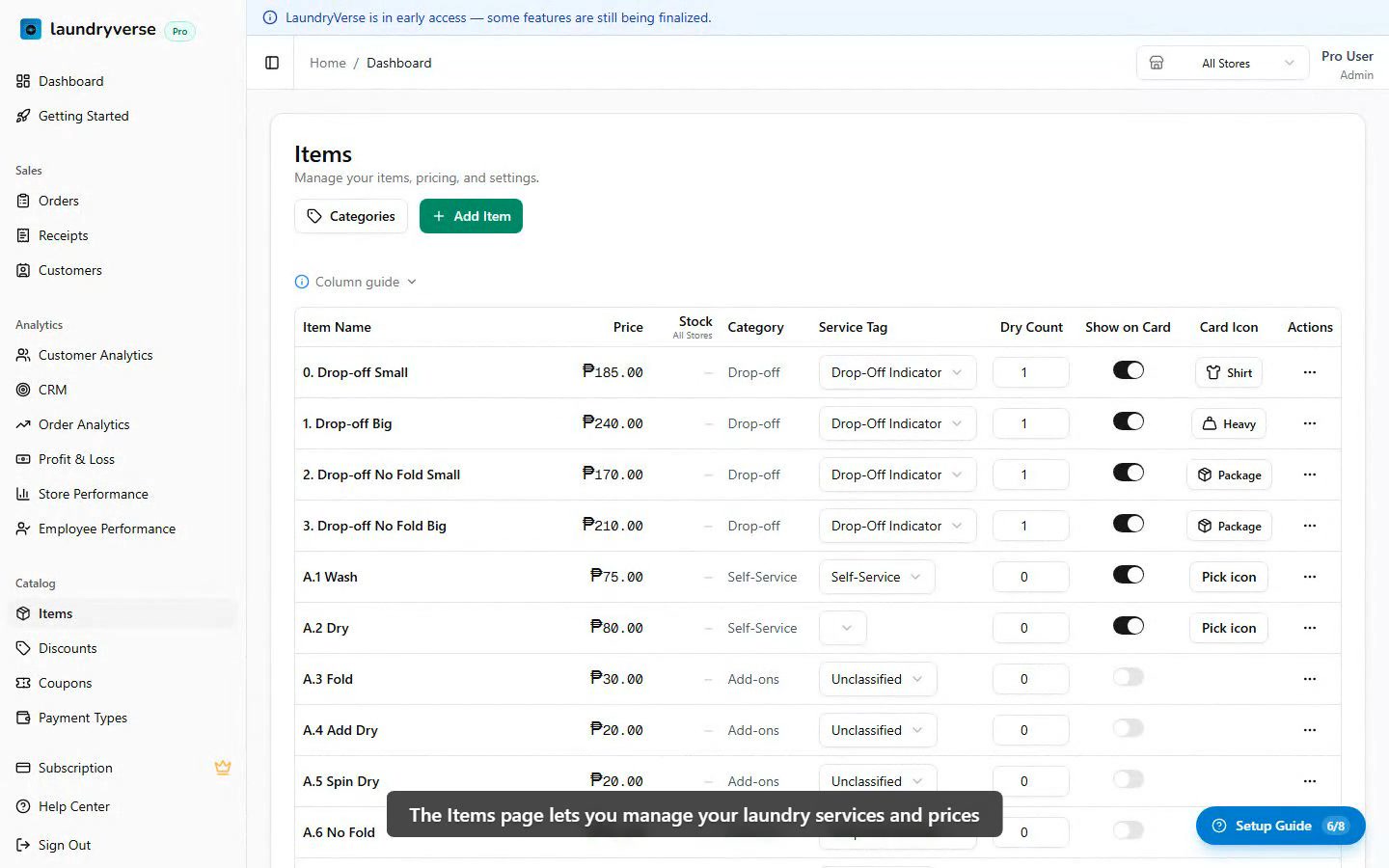Click the CRM target icon
Image resolution: width=1389 pixels, height=868 pixels.
(x=22, y=390)
